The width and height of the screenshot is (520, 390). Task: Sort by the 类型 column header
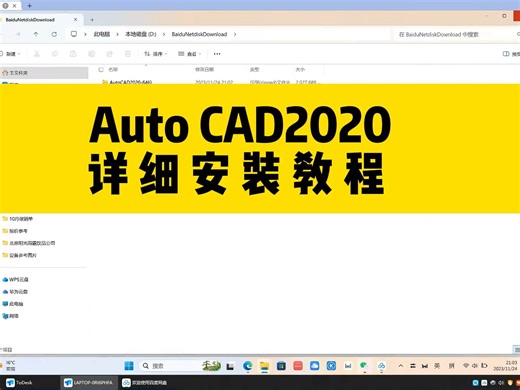254,69
